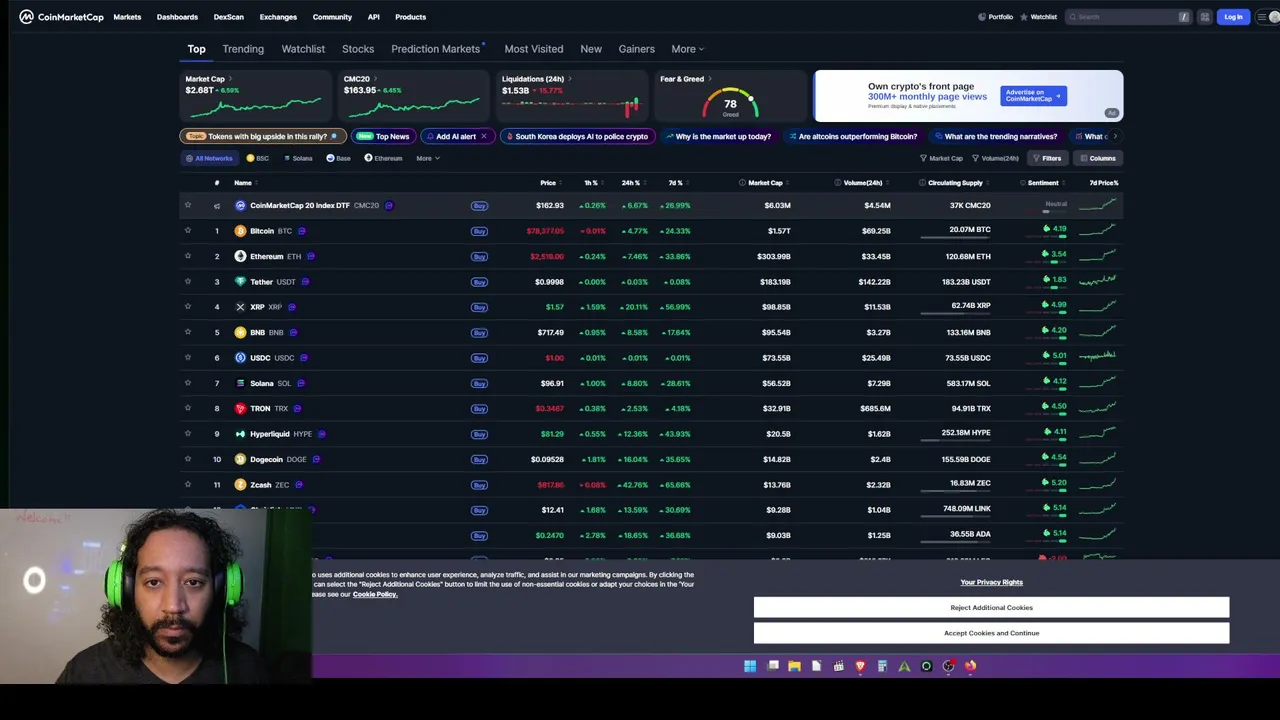Open File Explorer from the taskbar

click(794, 666)
